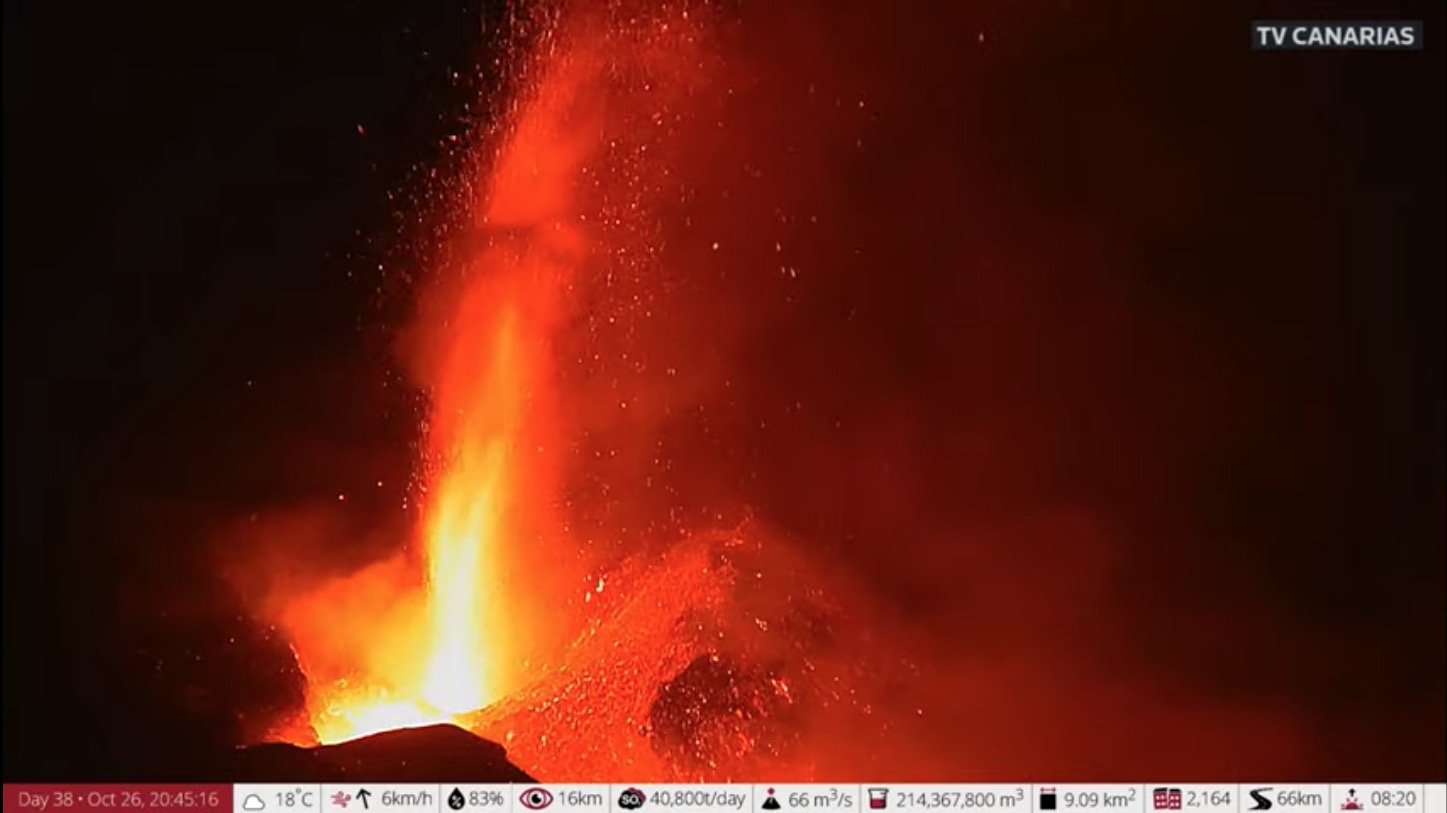The width and height of the screenshot is (1447, 813).
Task: Click the cloud weather icon
Action: coord(254,800)
